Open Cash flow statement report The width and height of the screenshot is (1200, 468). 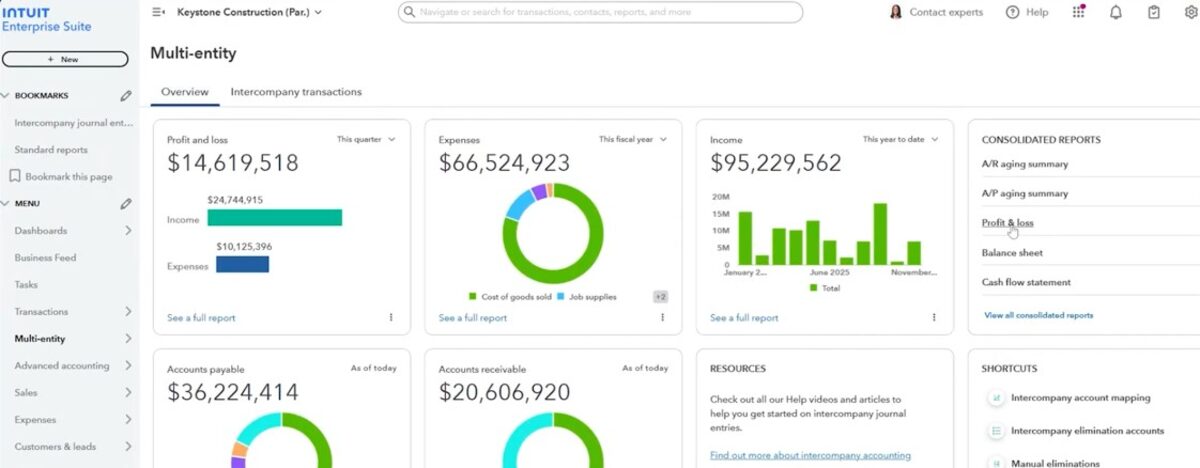1026,283
